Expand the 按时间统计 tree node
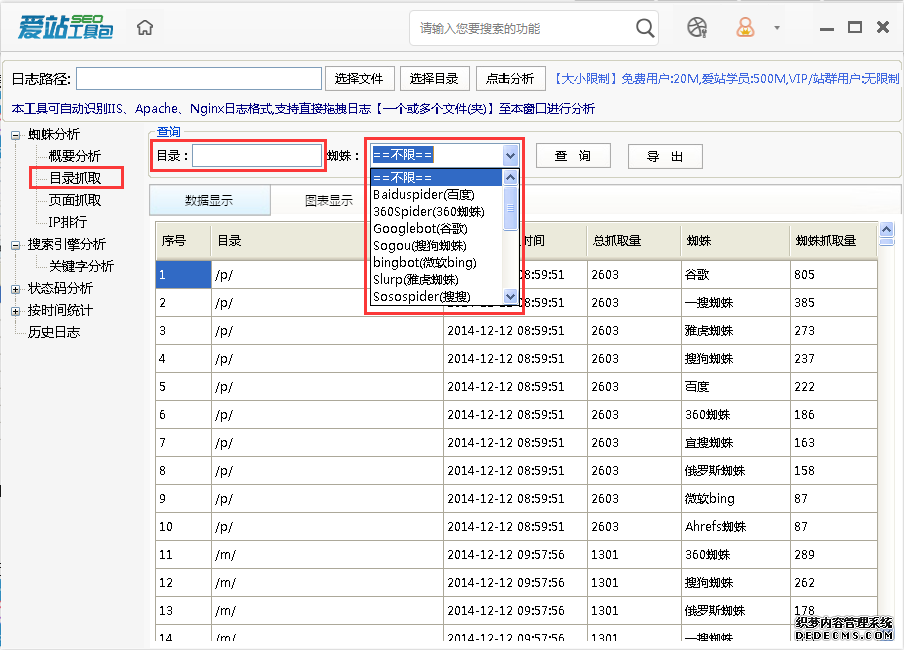Image resolution: width=904 pixels, height=650 pixels. tap(16, 311)
